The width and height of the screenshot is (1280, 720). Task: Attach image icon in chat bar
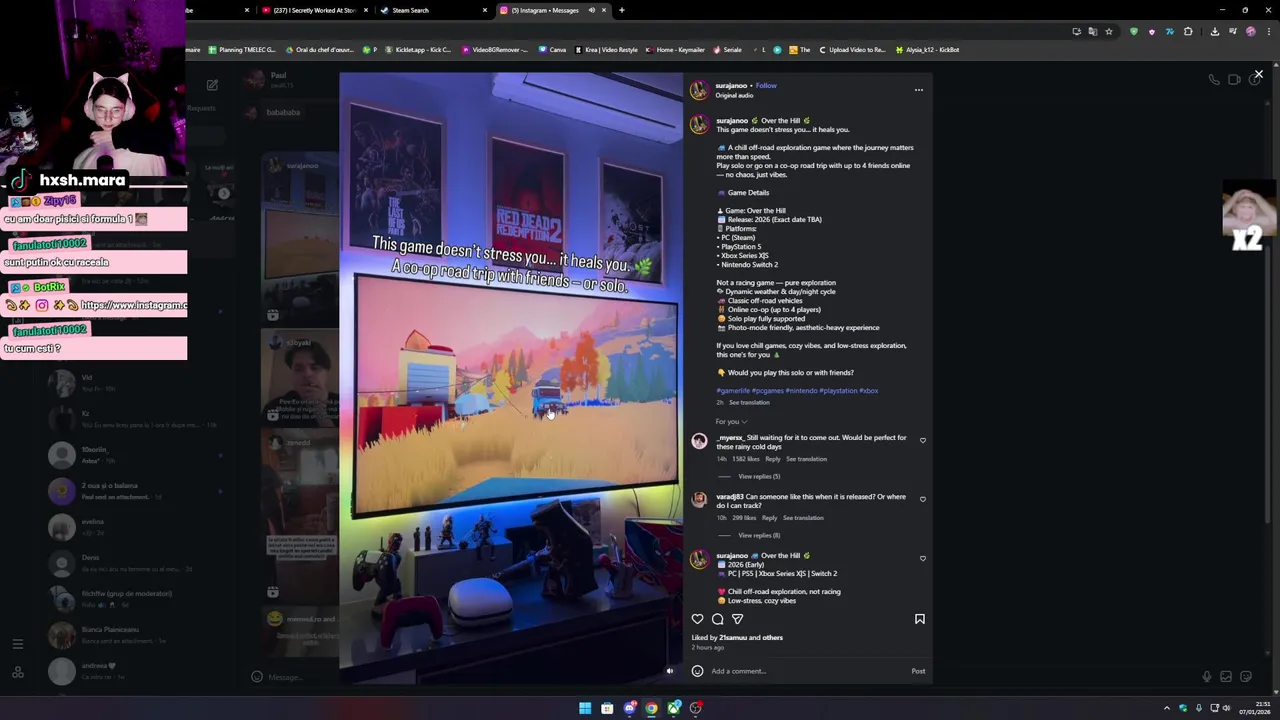click(x=1226, y=677)
